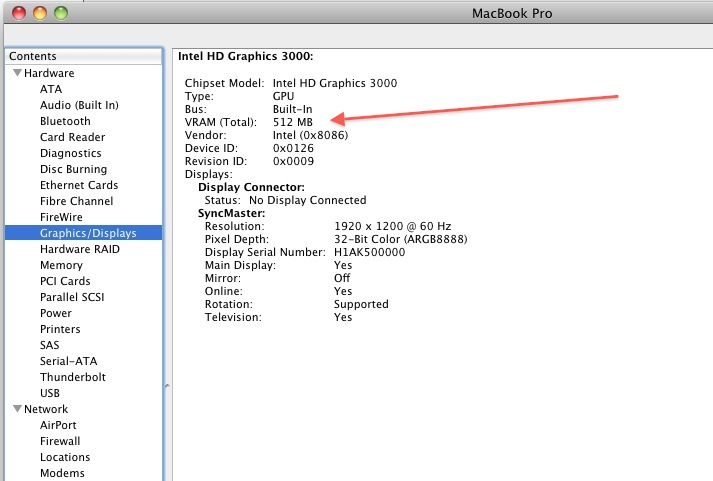This screenshot has width=713, height=481.
Task: Click the Rotation value Supported
Action: (x=361, y=304)
